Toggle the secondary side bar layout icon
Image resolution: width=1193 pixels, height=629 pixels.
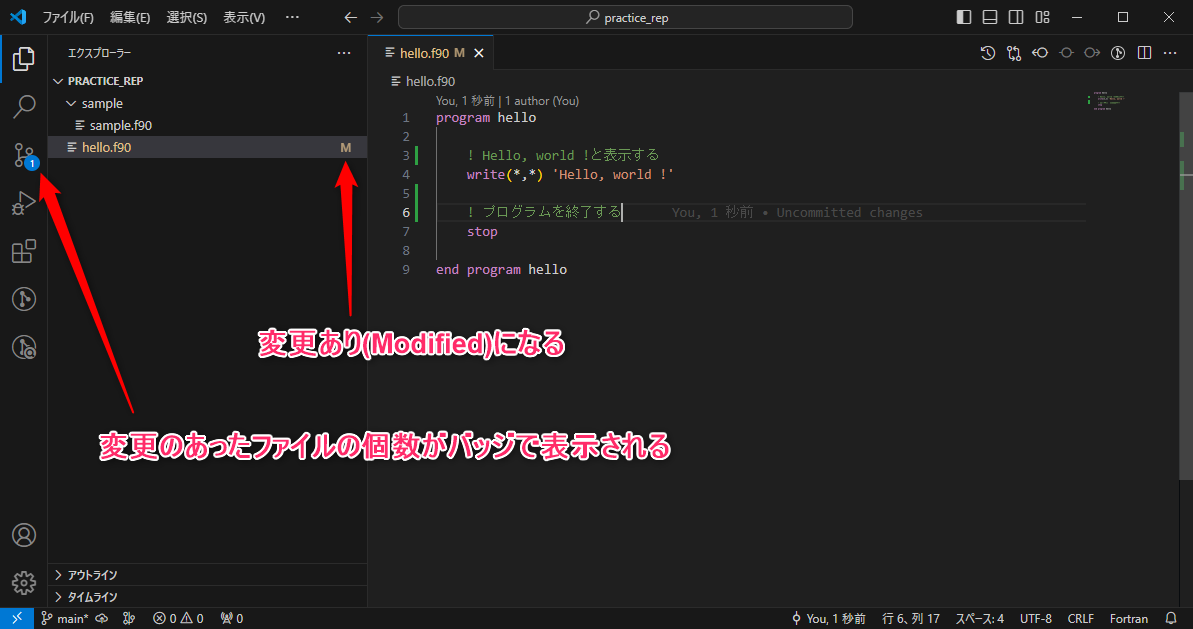pos(1016,17)
